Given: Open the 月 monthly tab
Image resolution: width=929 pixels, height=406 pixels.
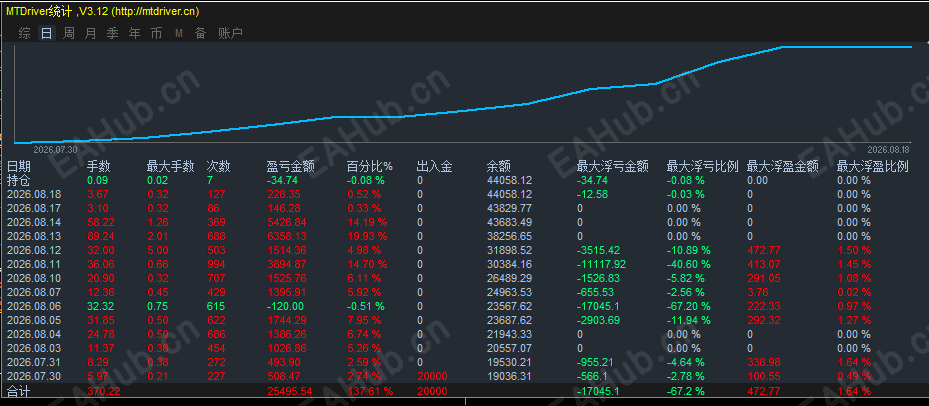Looking at the screenshot, I should 90,33.
